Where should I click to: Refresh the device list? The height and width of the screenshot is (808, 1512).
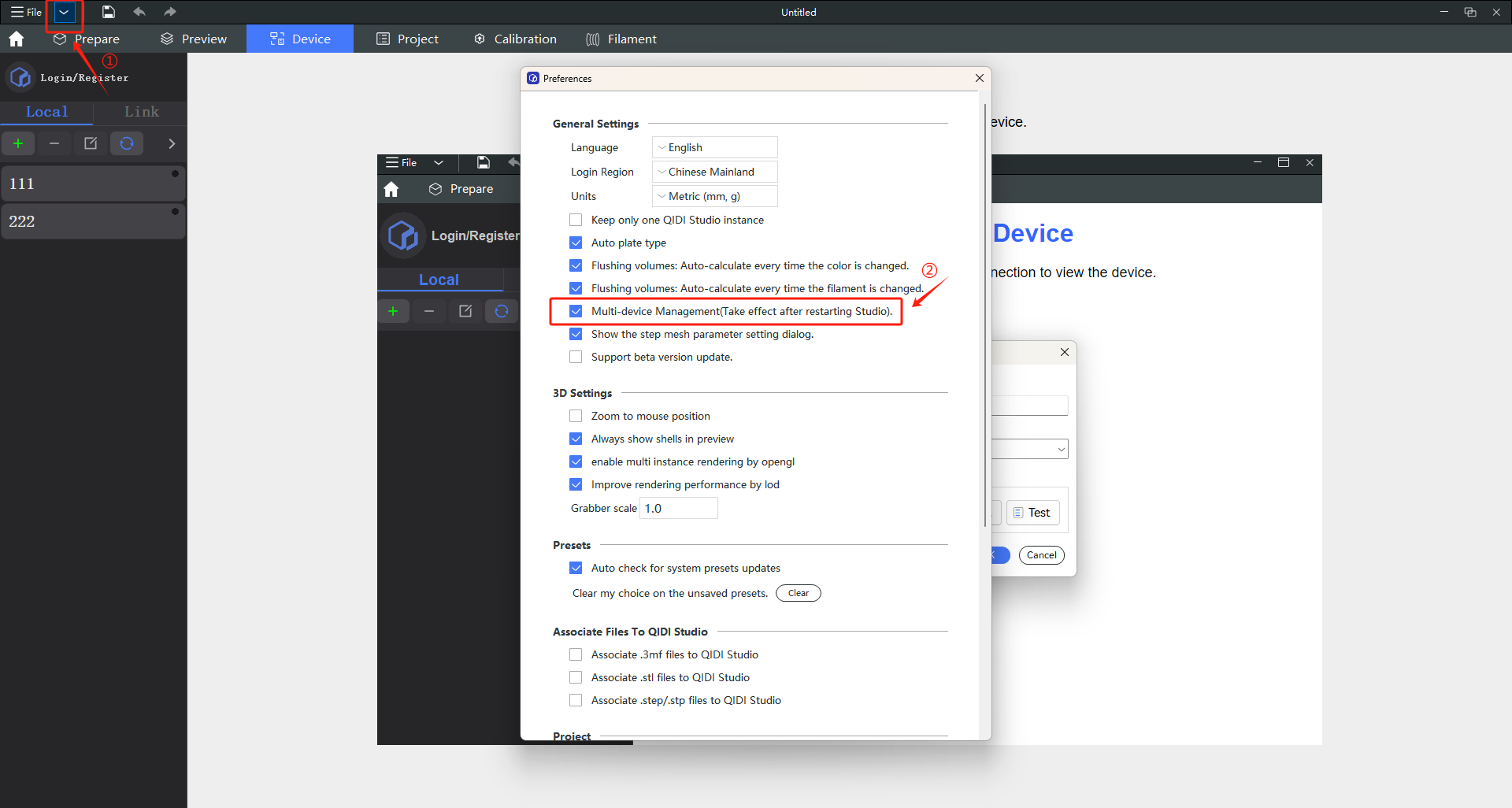tap(127, 143)
